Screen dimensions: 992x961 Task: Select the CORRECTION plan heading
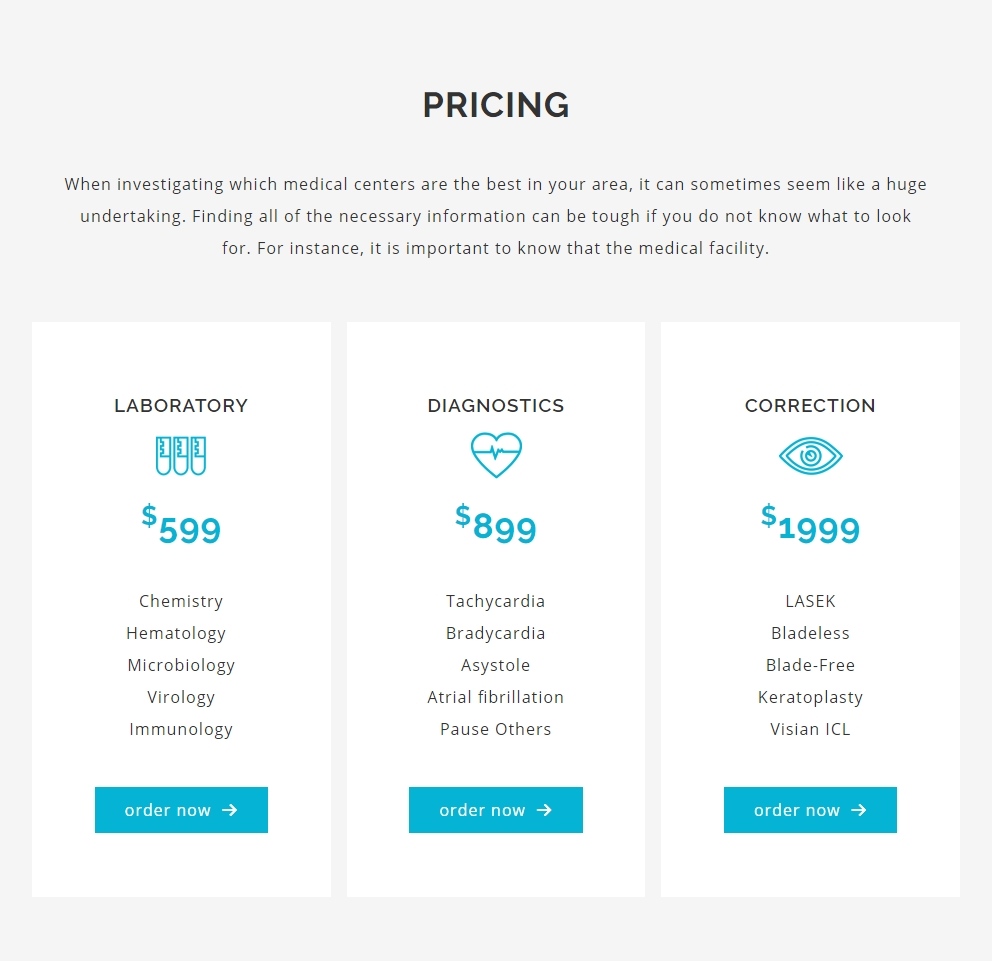pyautogui.click(x=810, y=406)
